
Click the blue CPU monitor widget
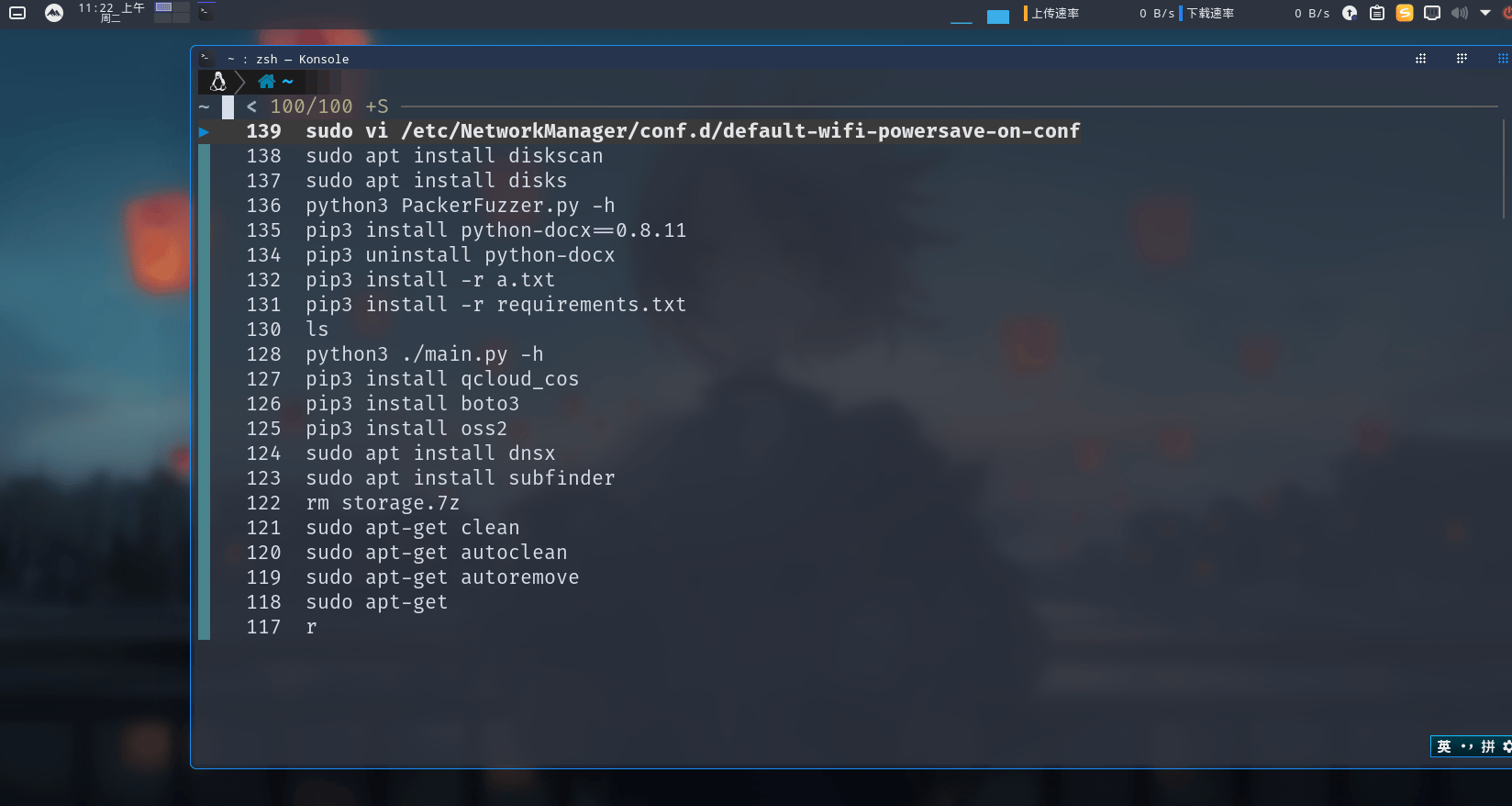pos(998,16)
